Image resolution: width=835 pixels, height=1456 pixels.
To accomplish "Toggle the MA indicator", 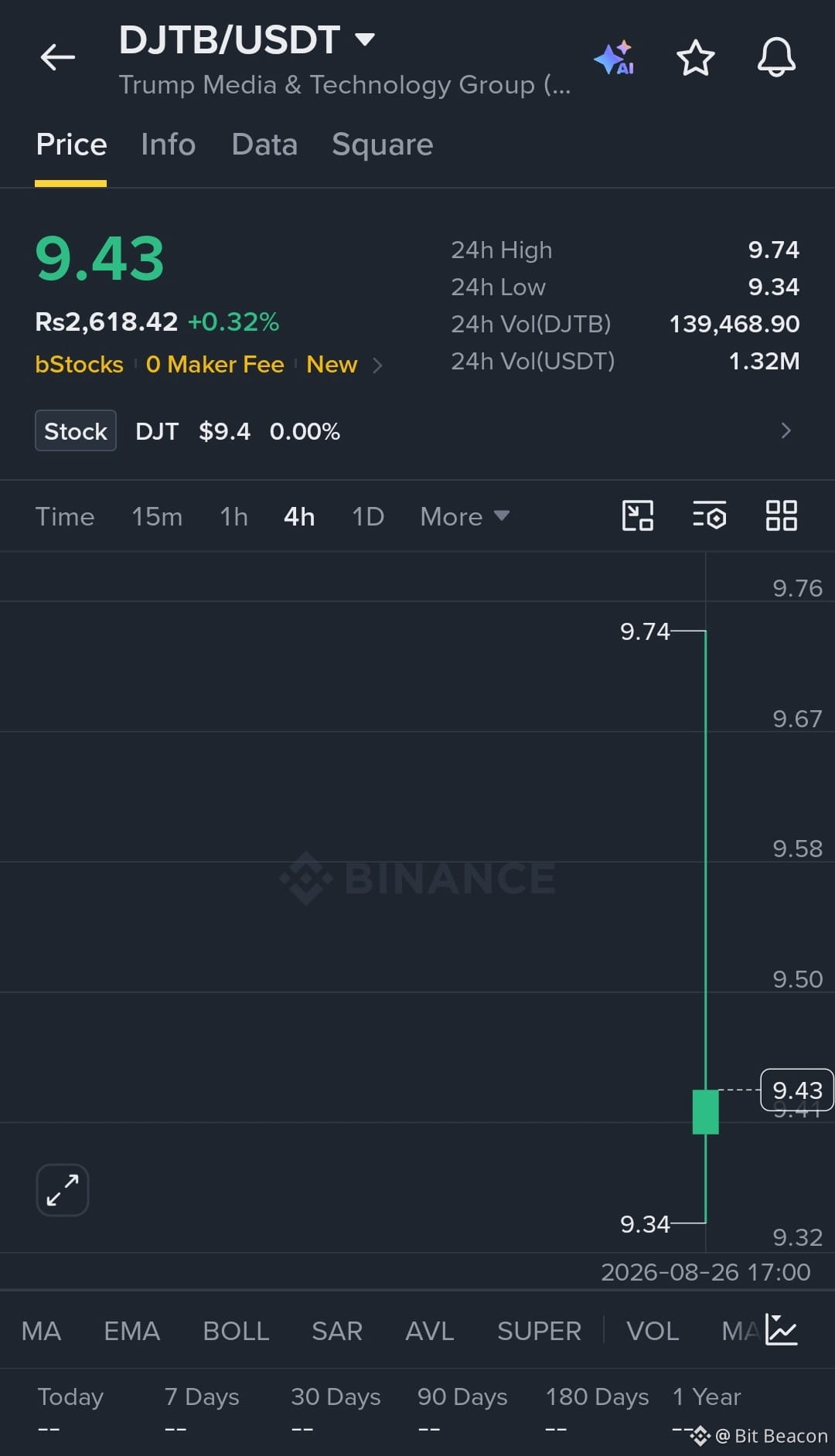I will click(41, 1331).
